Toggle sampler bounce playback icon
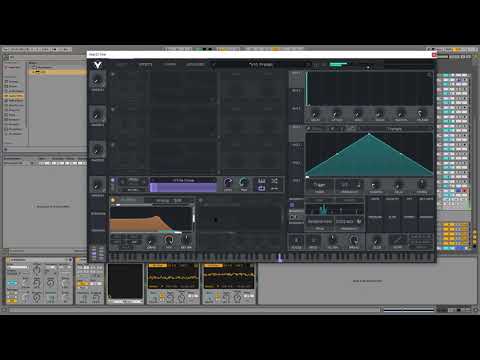 274,189
